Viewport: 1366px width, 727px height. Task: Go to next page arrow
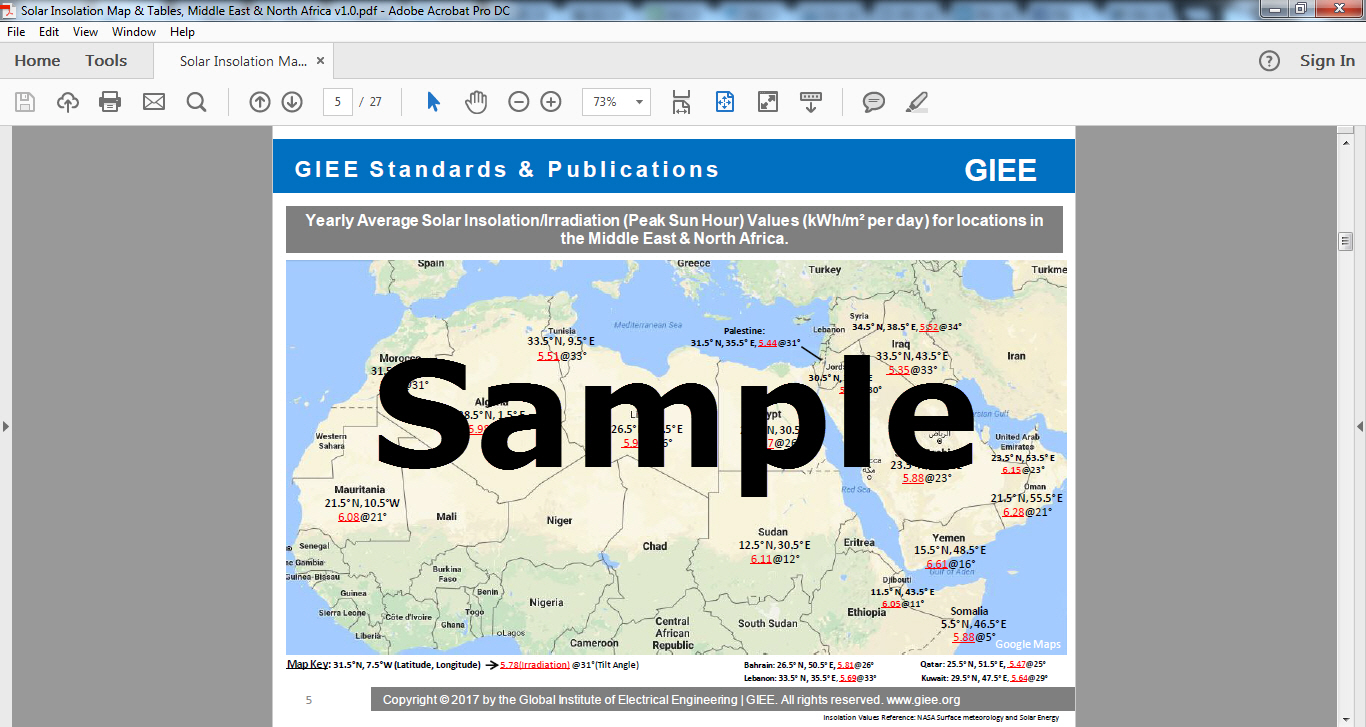(x=292, y=101)
